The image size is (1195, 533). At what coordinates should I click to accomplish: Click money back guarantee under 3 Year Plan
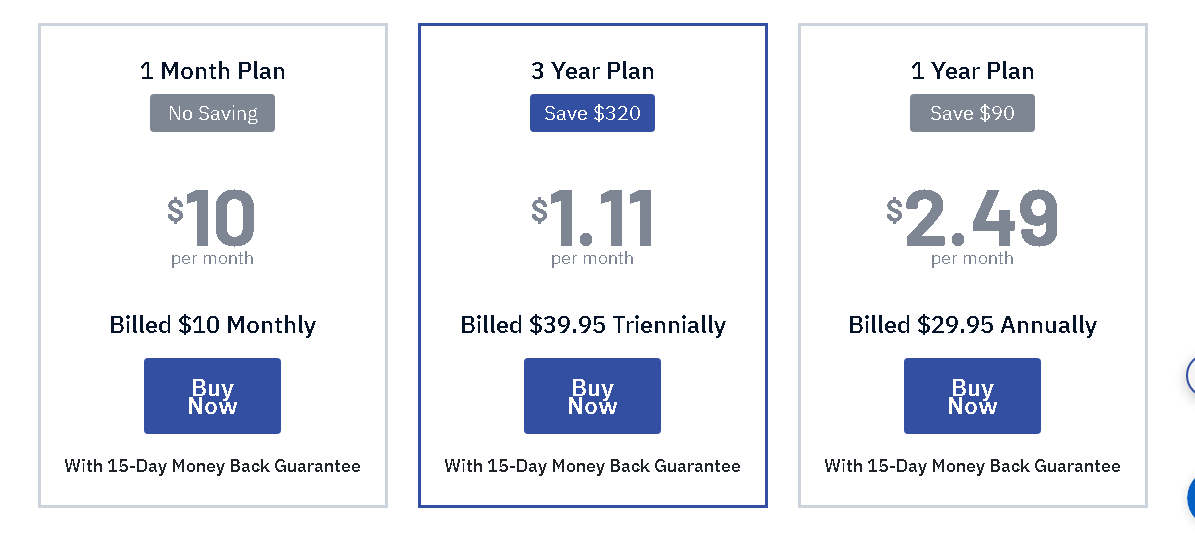(x=592, y=466)
